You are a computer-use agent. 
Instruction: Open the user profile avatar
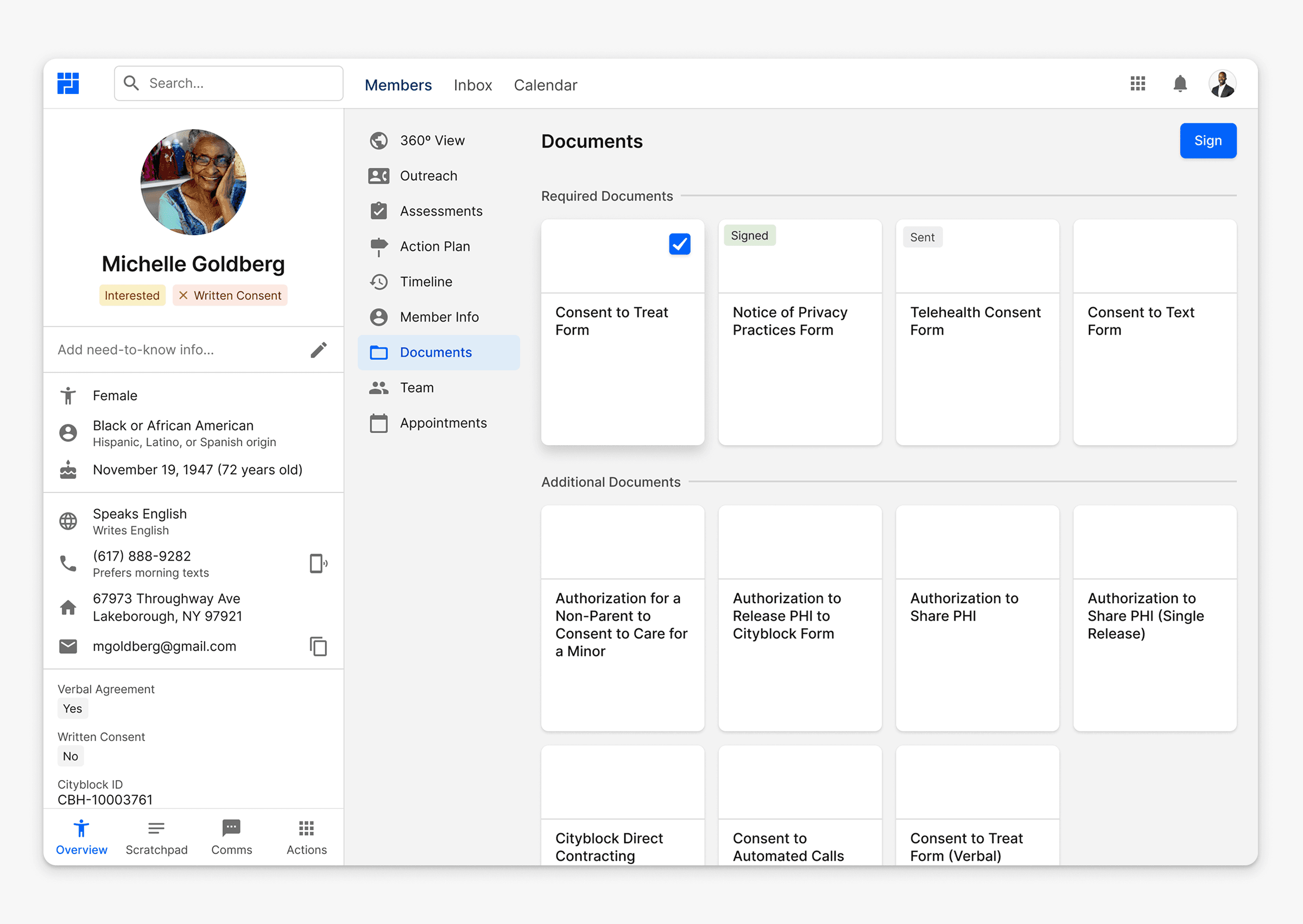pos(1222,84)
